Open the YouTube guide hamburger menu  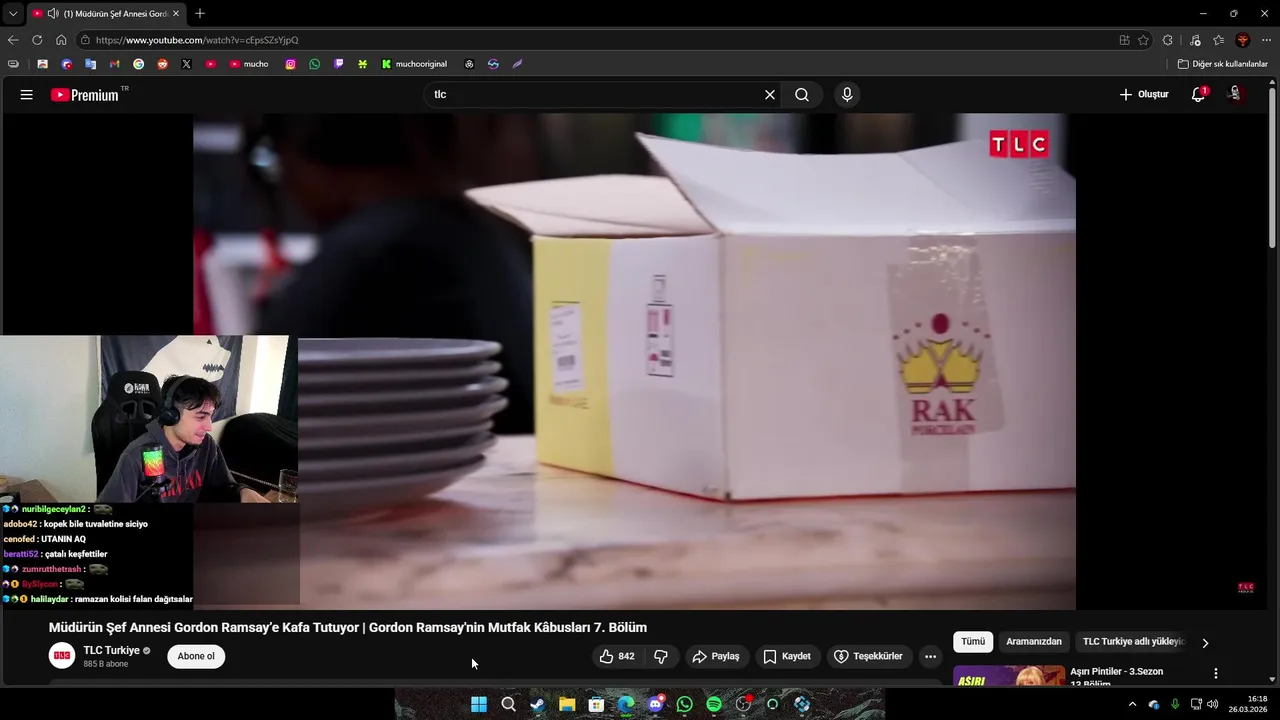click(x=26, y=94)
